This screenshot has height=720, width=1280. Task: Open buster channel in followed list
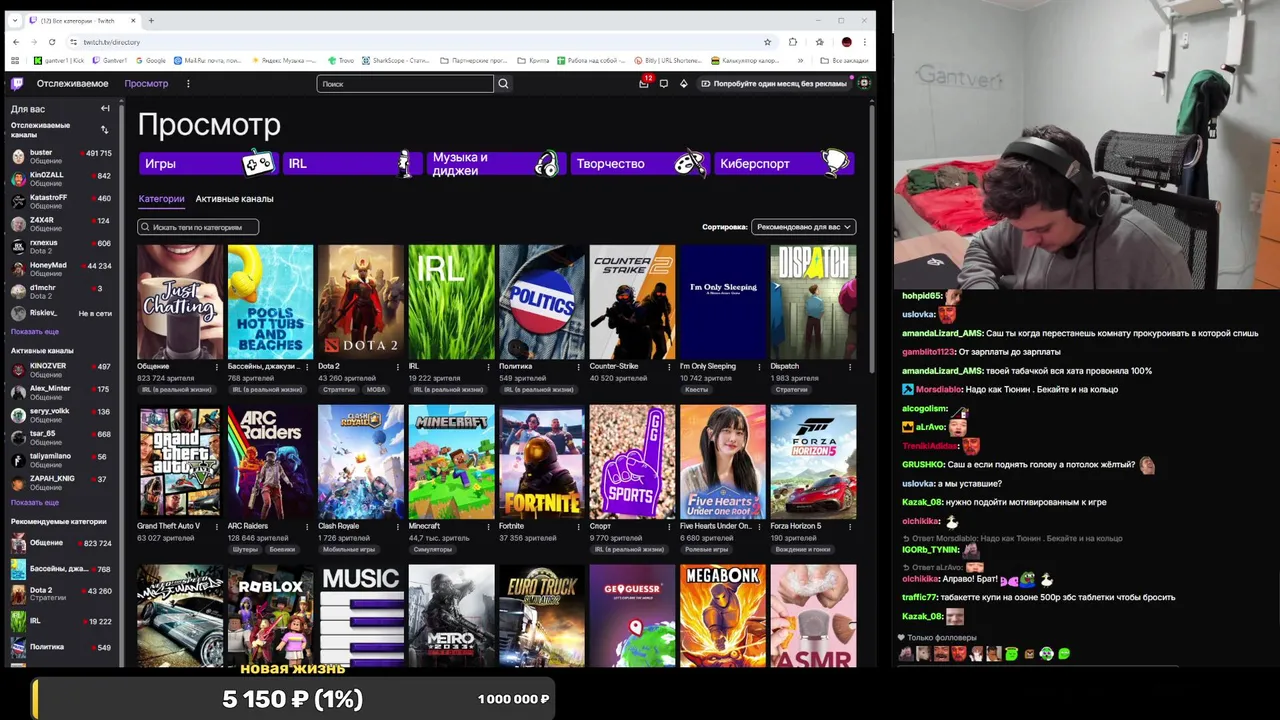pos(61,157)
